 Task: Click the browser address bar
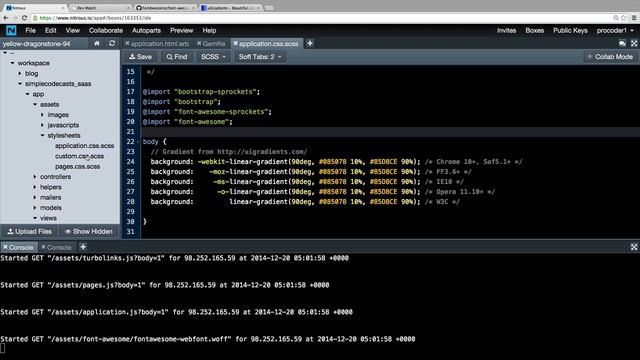pos(322,18)
